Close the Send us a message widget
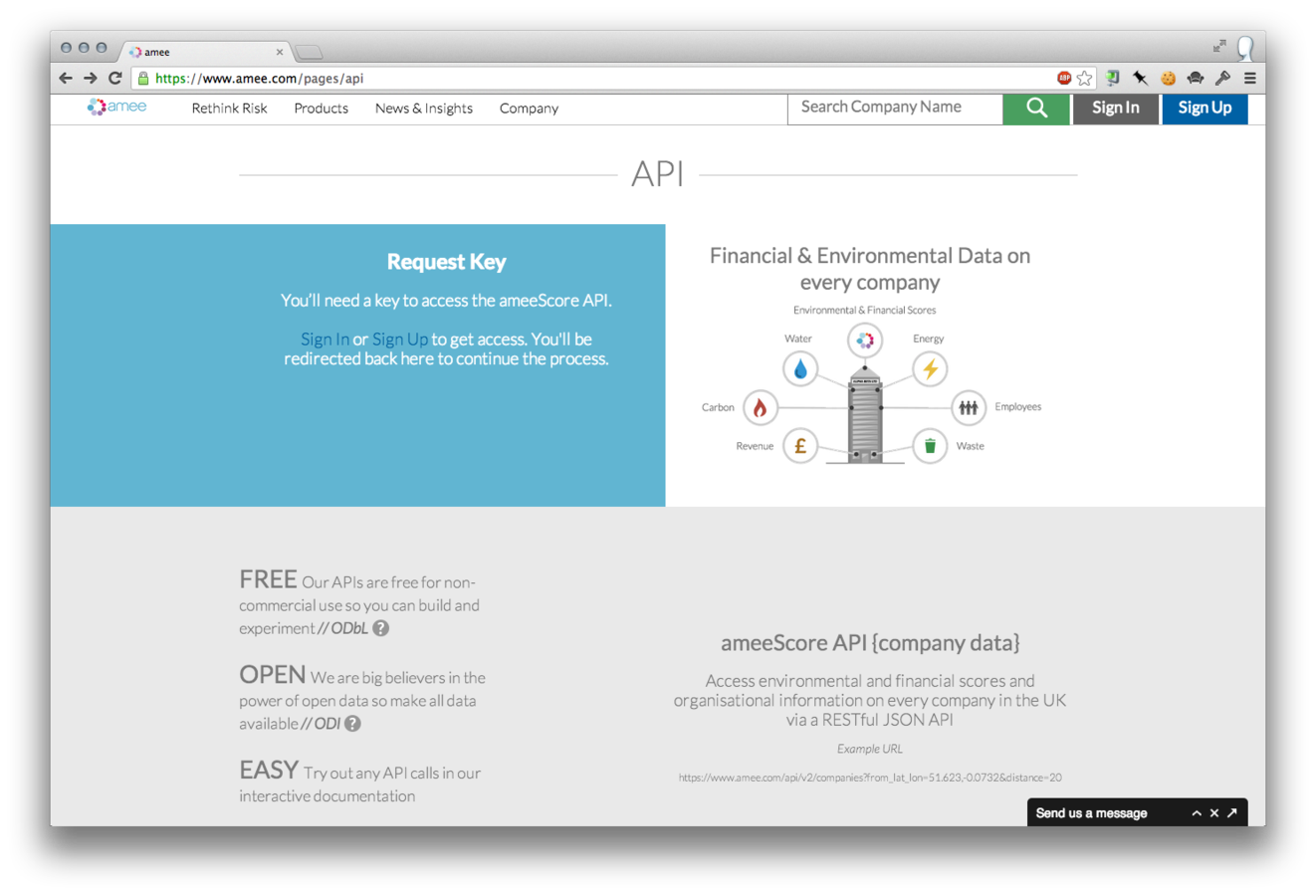The image size is (1316, 896). coord(1214,813)
